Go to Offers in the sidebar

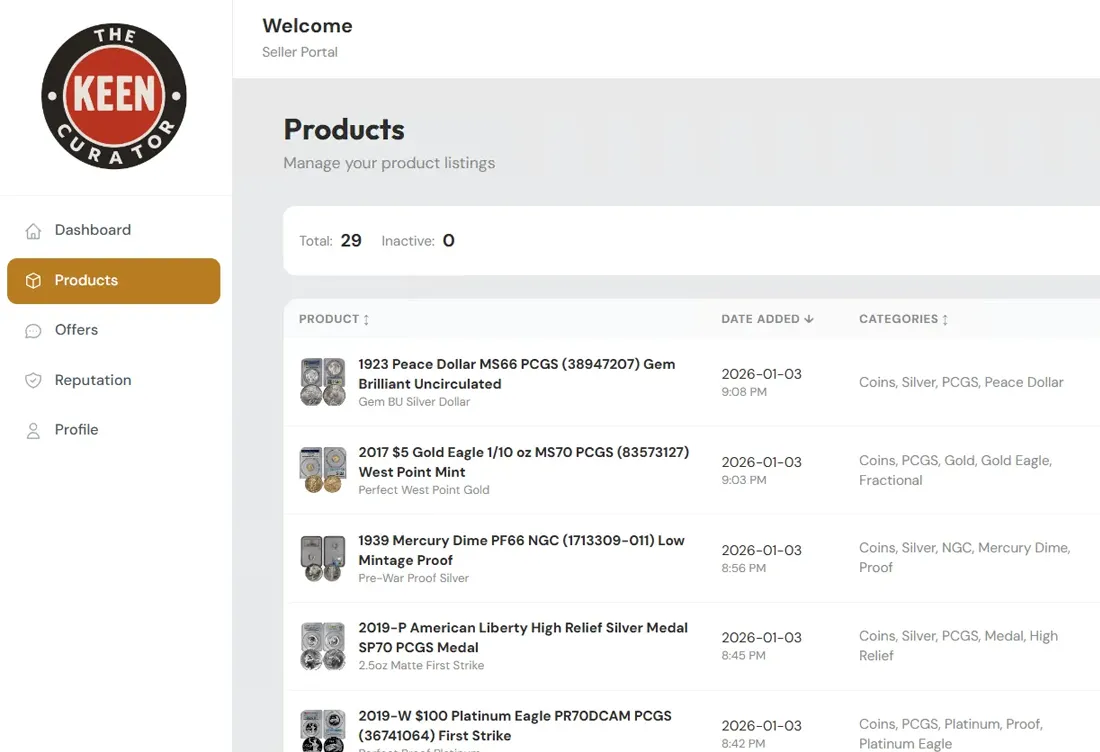[x=114, y=330]
